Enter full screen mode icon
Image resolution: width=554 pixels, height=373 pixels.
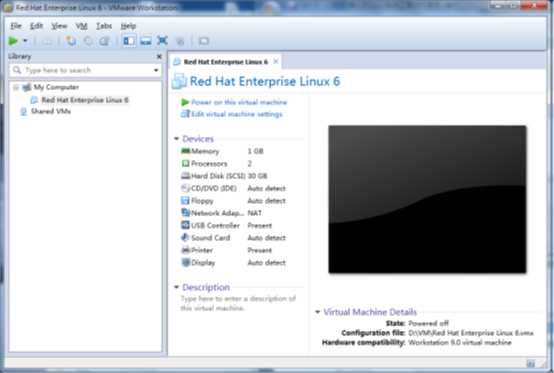[x=162, y=41]
